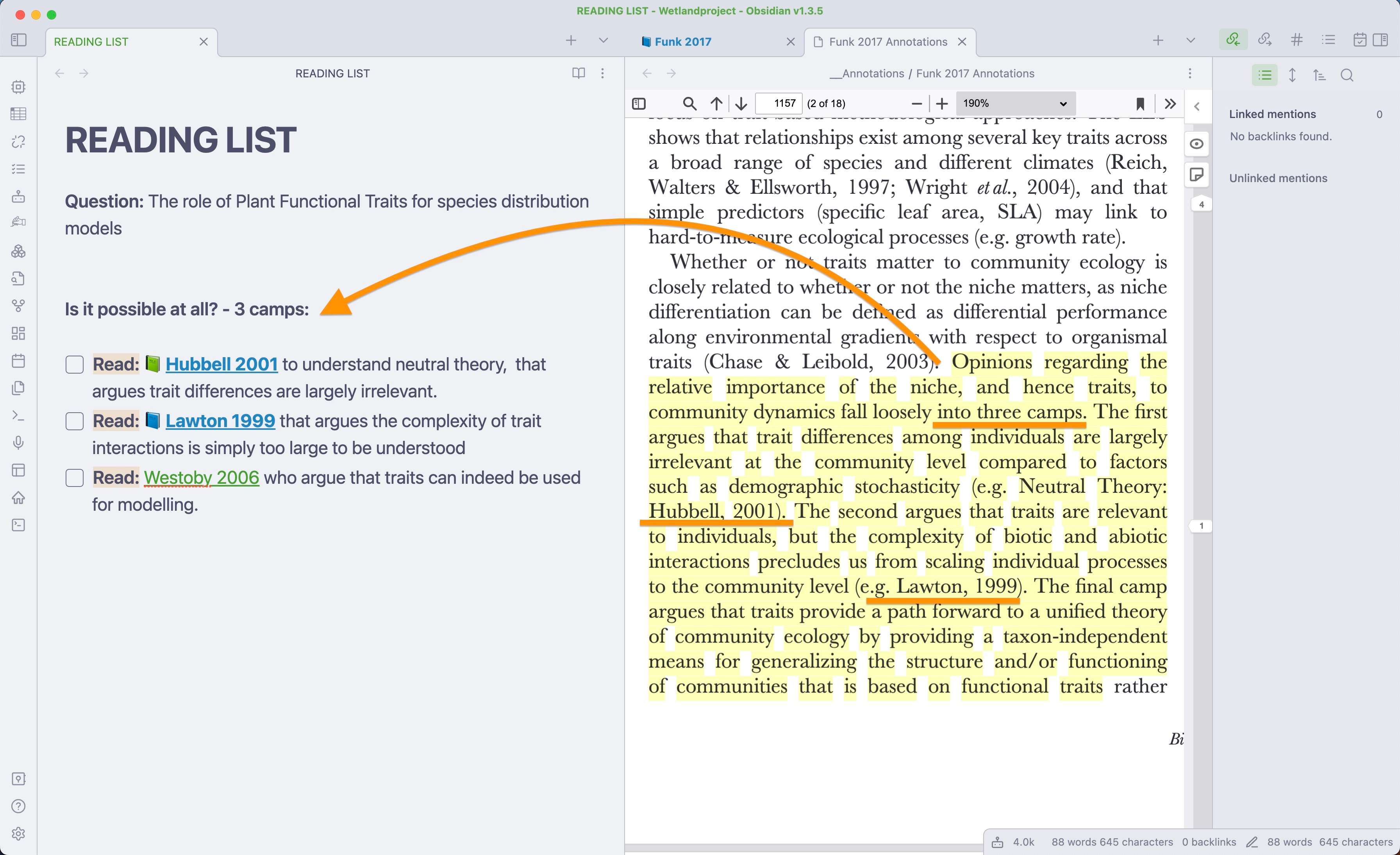
Task: Change sort order in backlinks pane
Action: pos(1319,75)
